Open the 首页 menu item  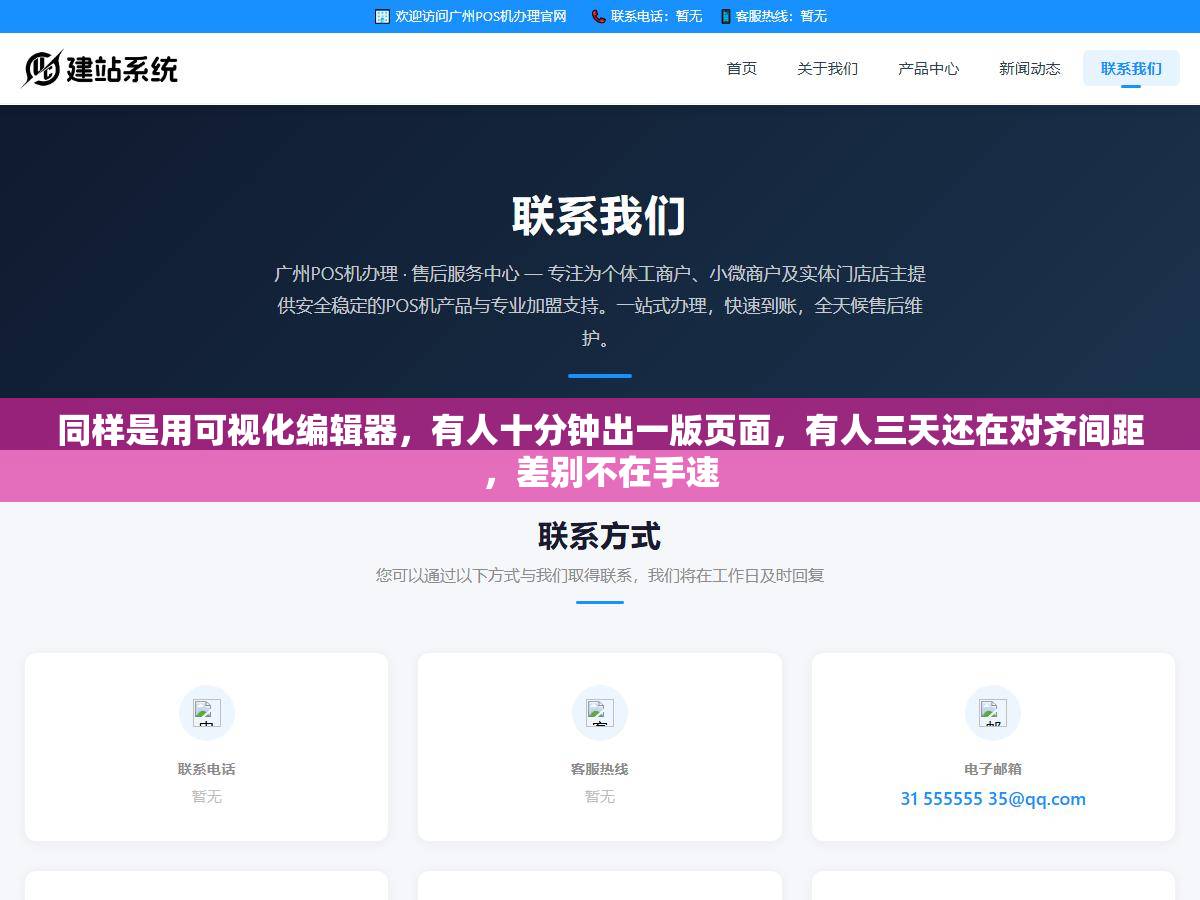pyautogui.click(x=742, y=69)
